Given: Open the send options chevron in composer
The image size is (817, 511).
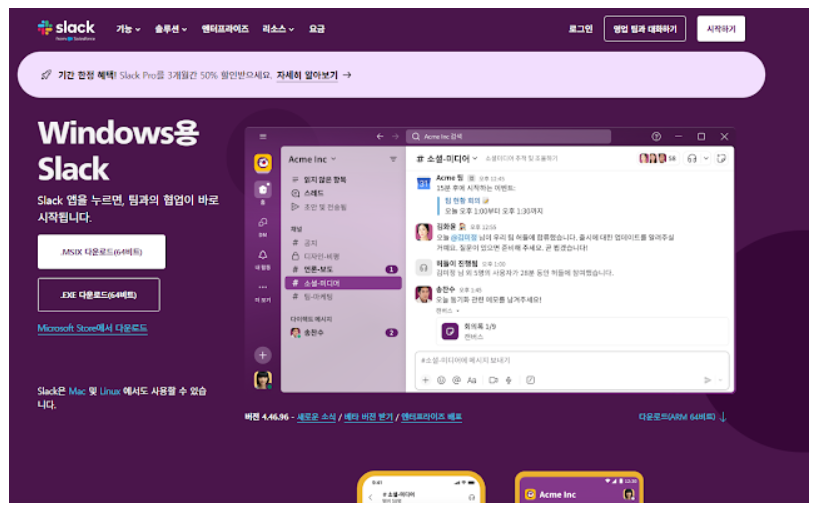Looking at the screenshot, I should [x=721, y=380].
